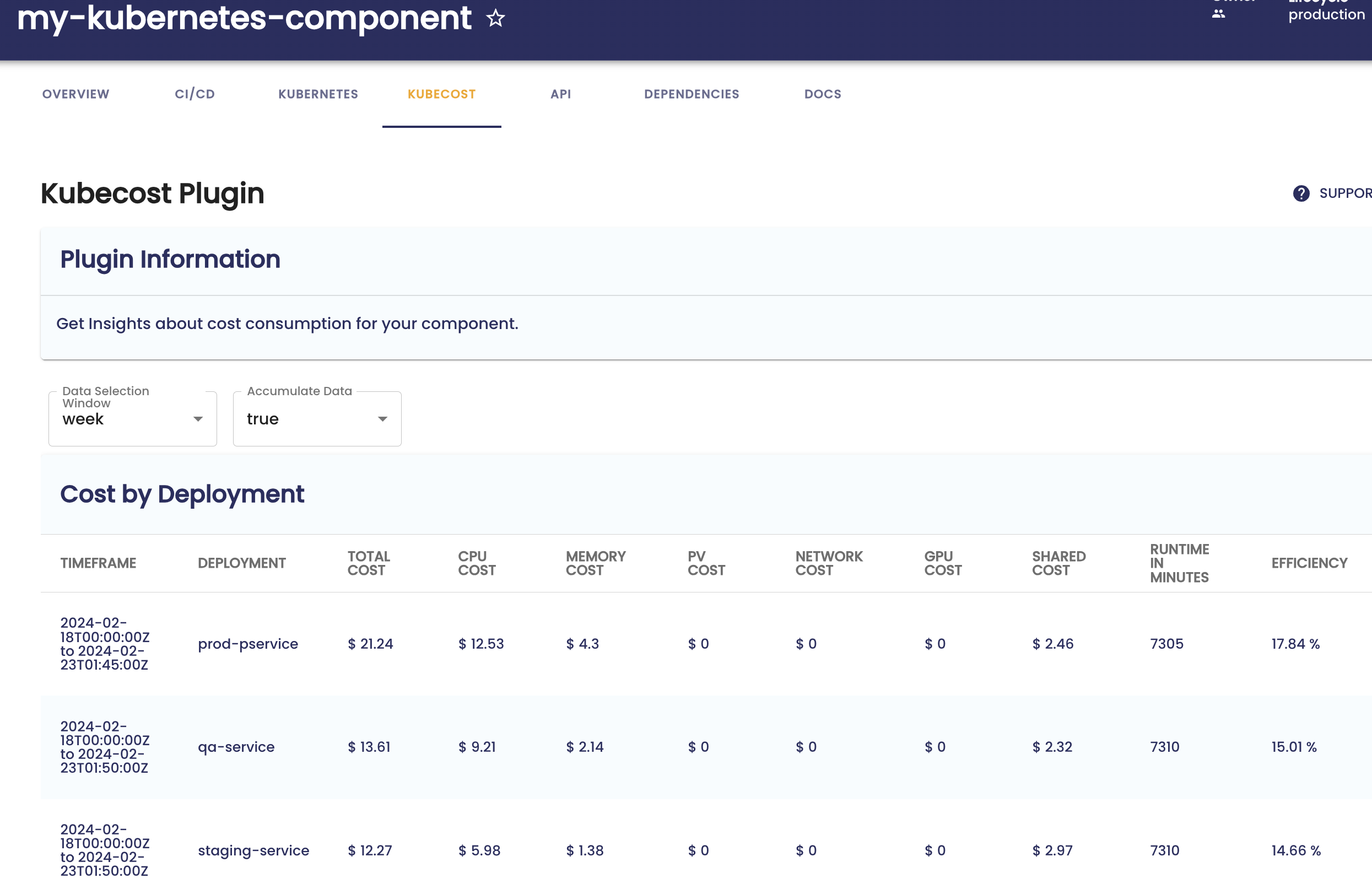
Task: Open the Docs tab
Action: tap(823, 94)
